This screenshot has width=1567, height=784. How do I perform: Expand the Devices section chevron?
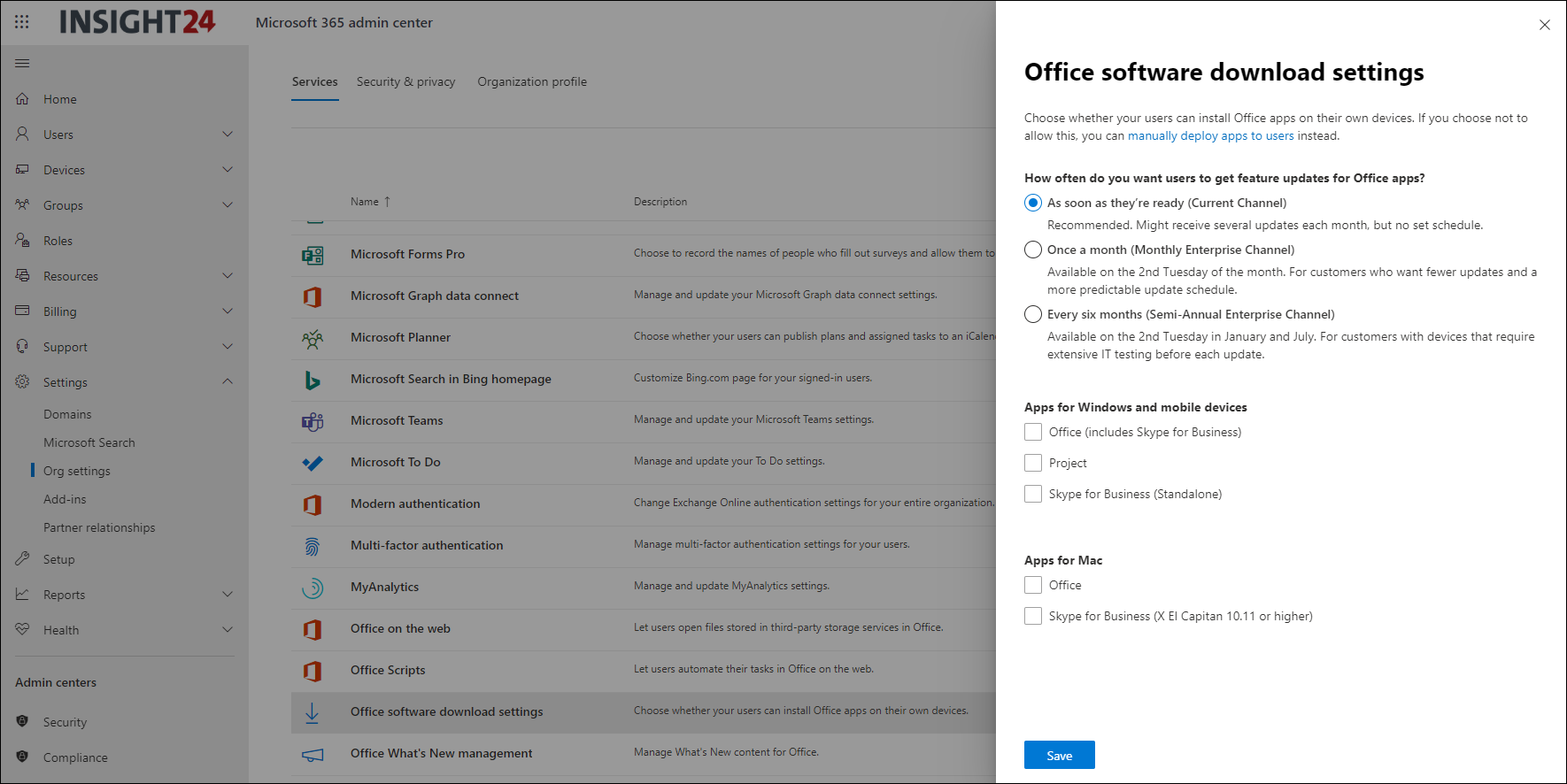pyautogui.click(x=228, y=169)
